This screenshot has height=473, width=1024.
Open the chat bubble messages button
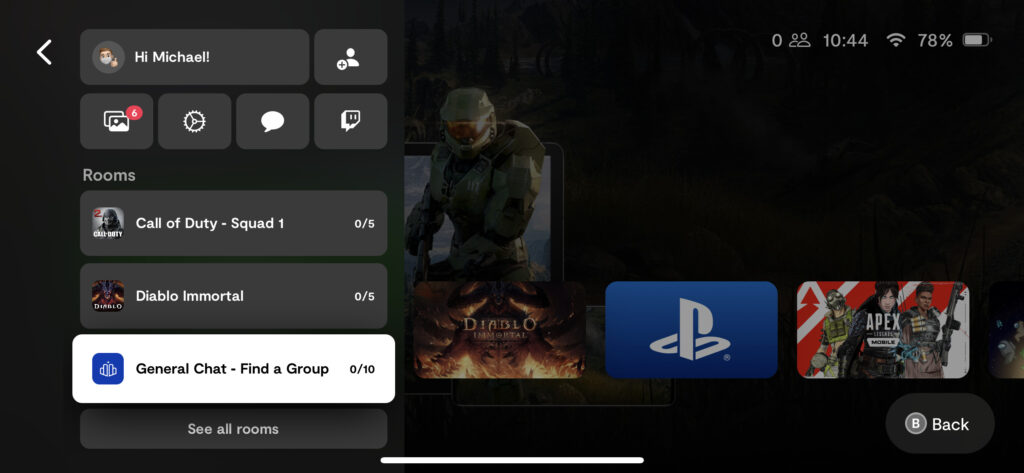coord(272,122)
